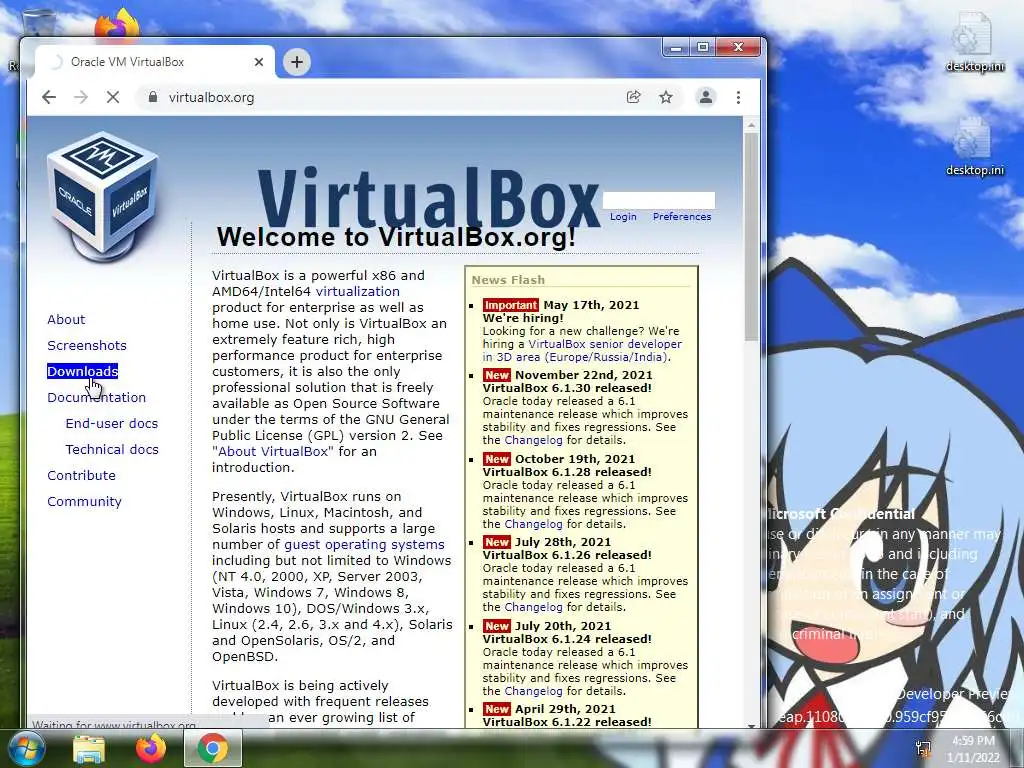The image size is (1024, 768).
Task: Select the lower desktop.ini file icon
Action: click(x=974, y=146)
